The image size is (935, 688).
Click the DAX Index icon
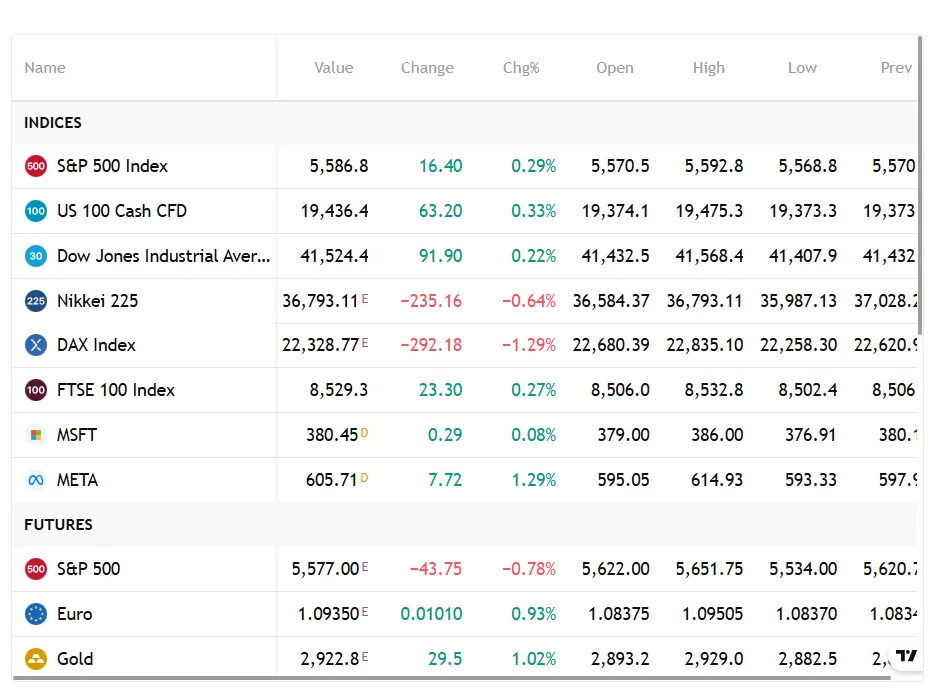click(36, 345)
